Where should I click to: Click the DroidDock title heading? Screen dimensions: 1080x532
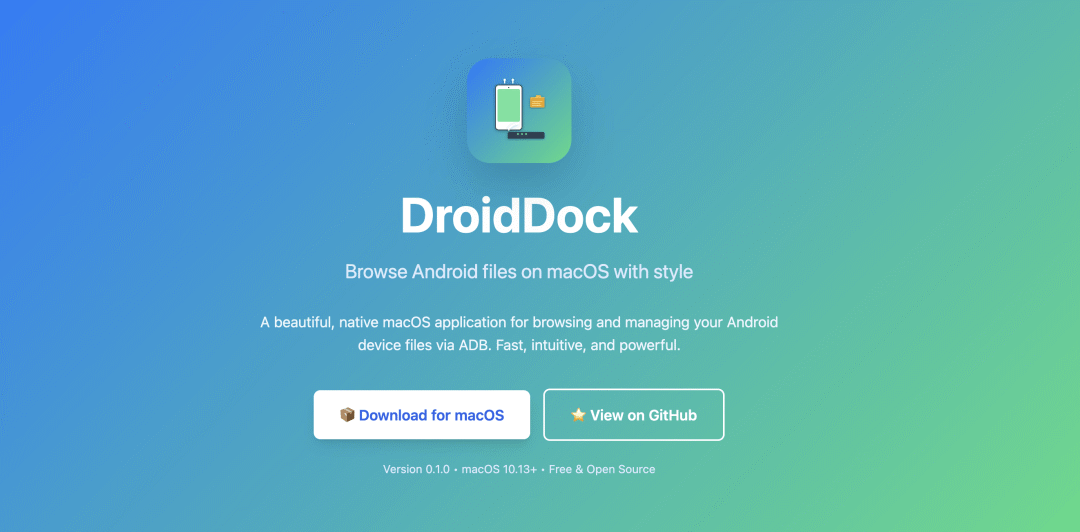[x=519, y=216]
